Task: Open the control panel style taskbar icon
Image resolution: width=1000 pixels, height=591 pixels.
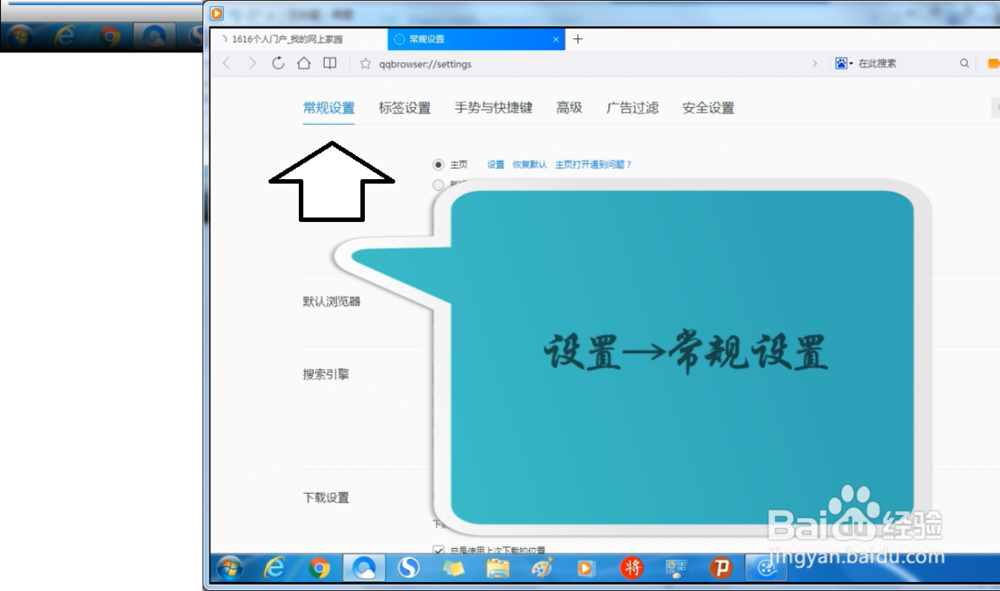Action: 676,567
